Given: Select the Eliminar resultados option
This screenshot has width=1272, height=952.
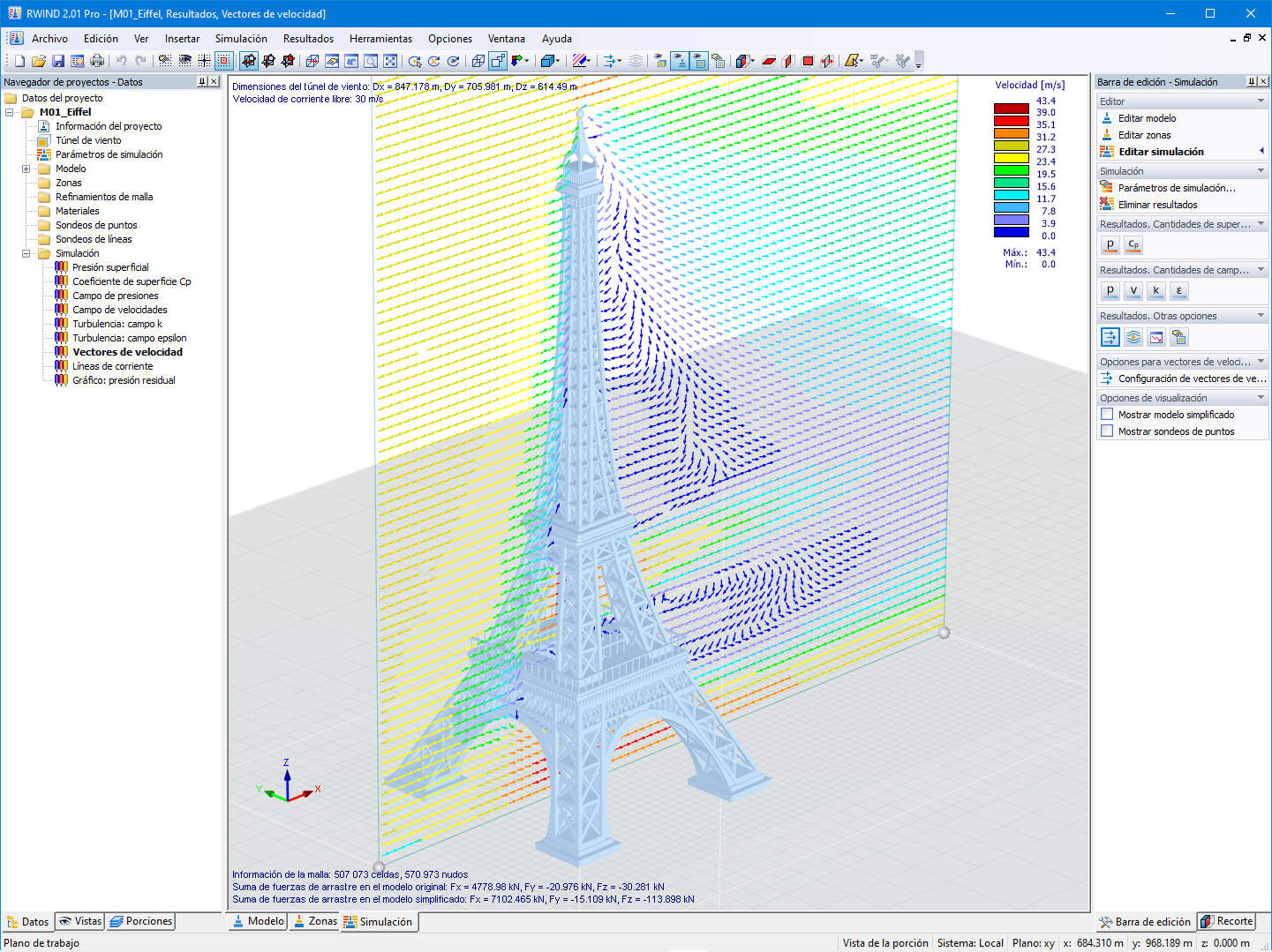Looking at the screenshot, I should [1156, 204].
